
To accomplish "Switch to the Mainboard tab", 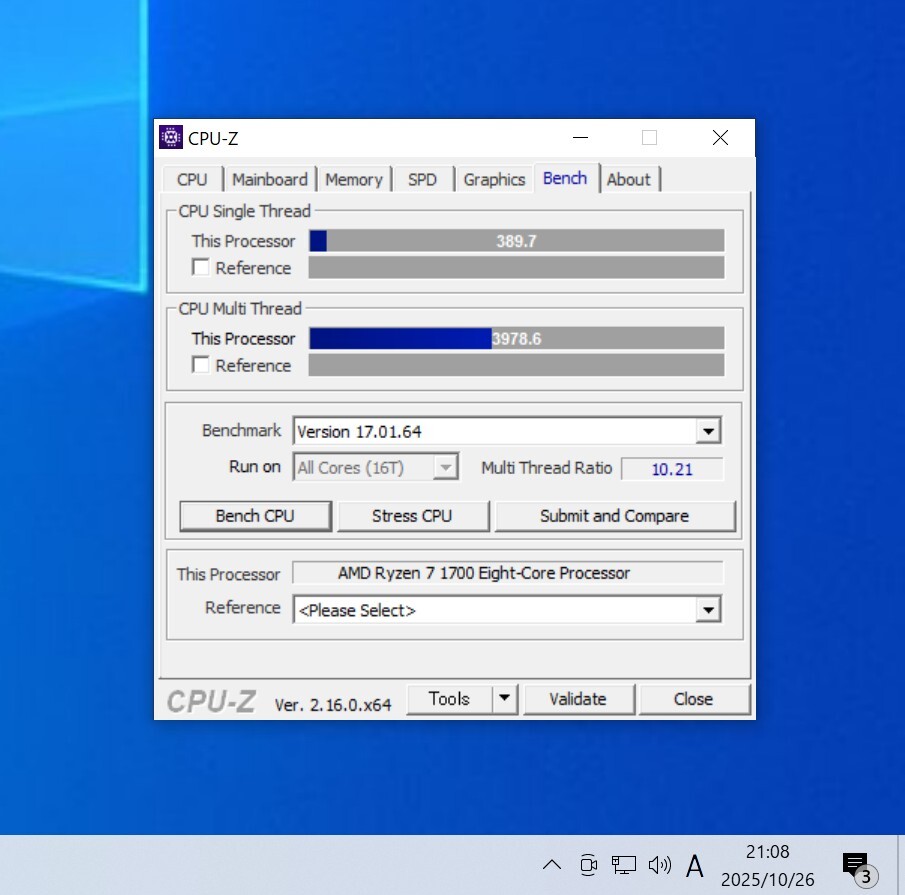I will pos(269,180).
